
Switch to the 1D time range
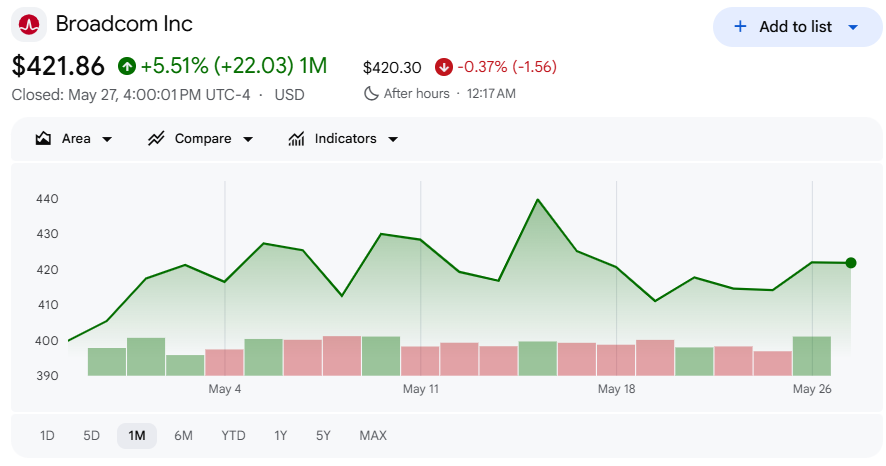(47, 435)
